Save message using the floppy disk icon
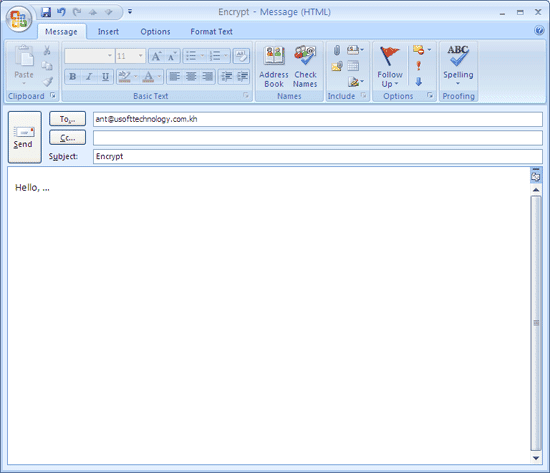This screenshot has height=473, width=550. (x=46, y=12)
